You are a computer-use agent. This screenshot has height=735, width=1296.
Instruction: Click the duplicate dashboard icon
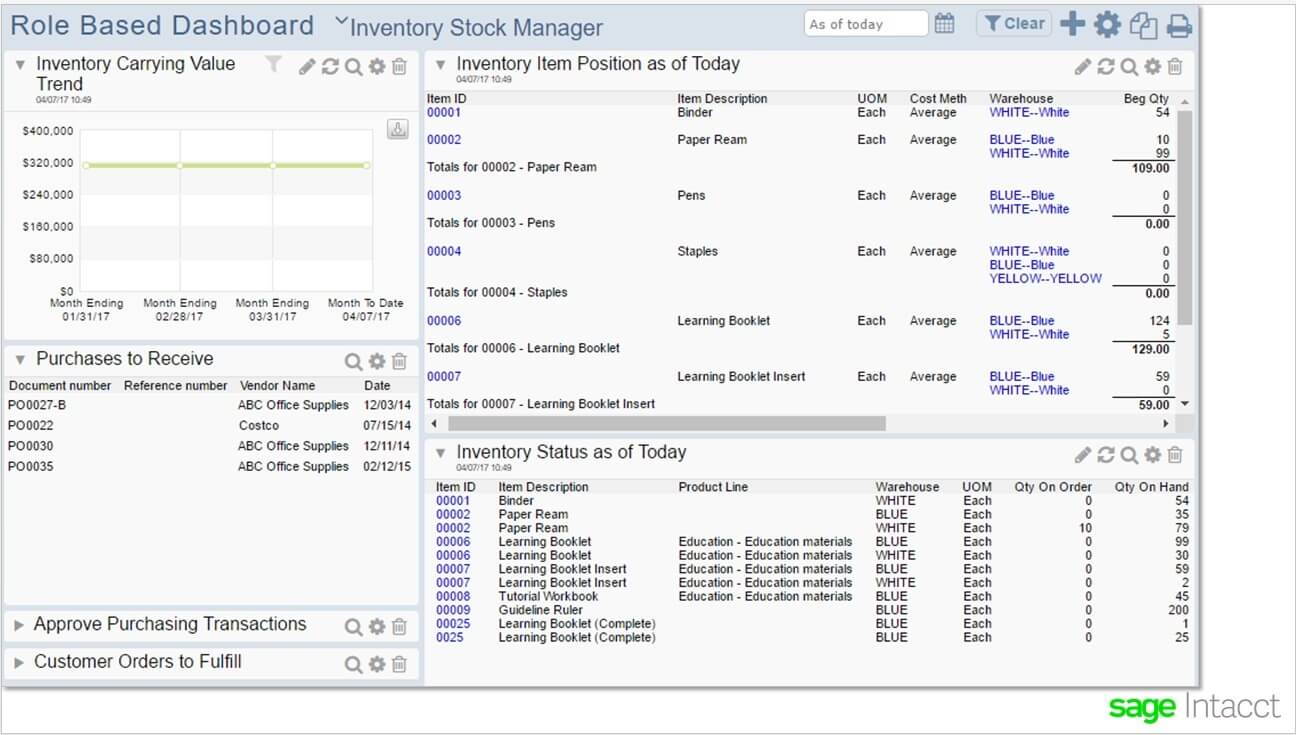tap(1142, 23)
